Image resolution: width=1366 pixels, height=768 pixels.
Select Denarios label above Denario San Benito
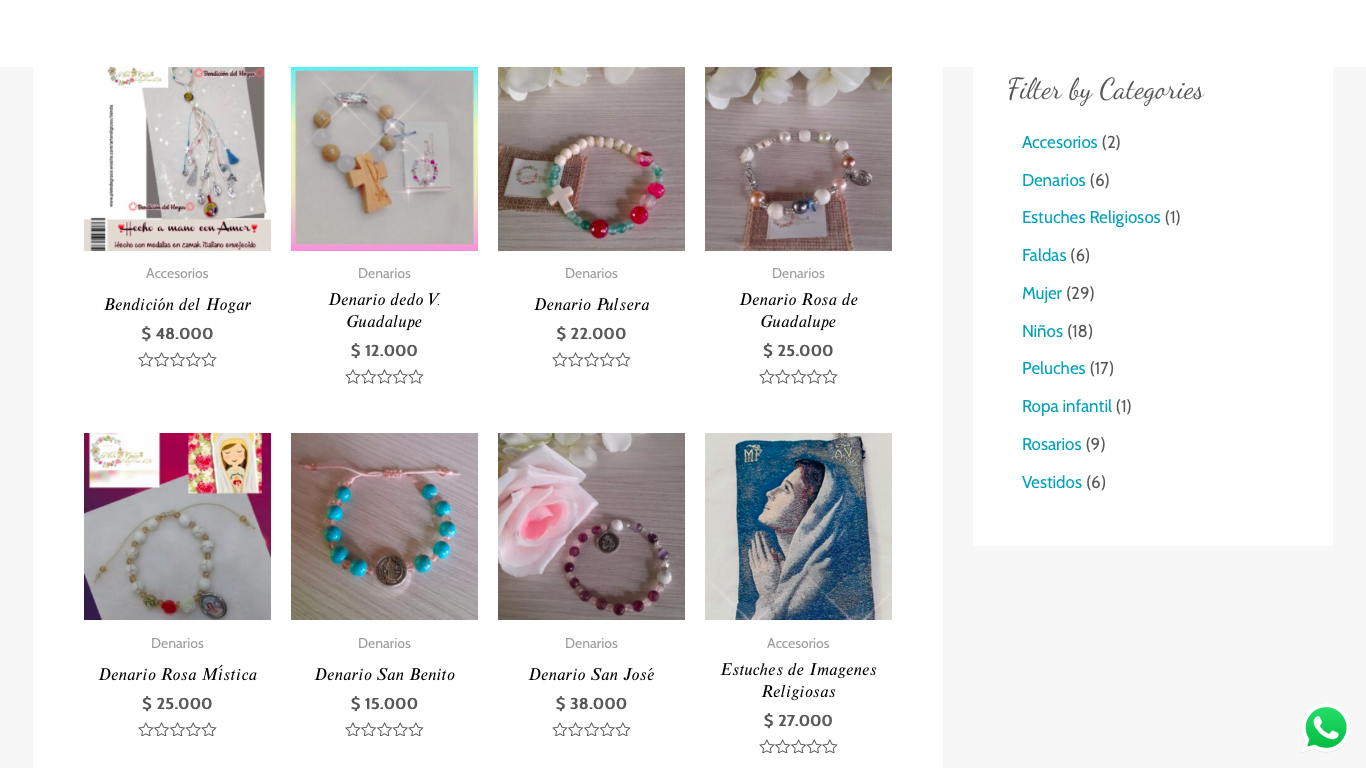pyautogui.click(x=384, y=643)
